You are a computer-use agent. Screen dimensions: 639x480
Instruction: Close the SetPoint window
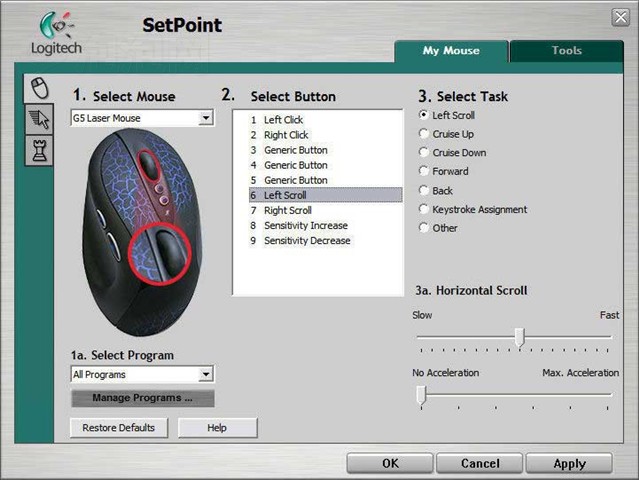click(620, 18)
